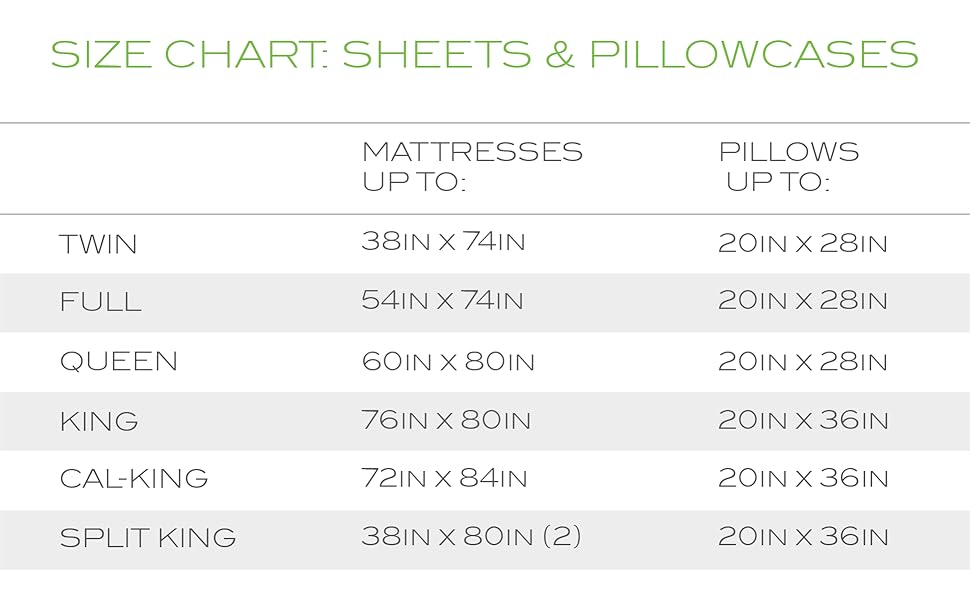Select the Full row label

pos(101,302)
